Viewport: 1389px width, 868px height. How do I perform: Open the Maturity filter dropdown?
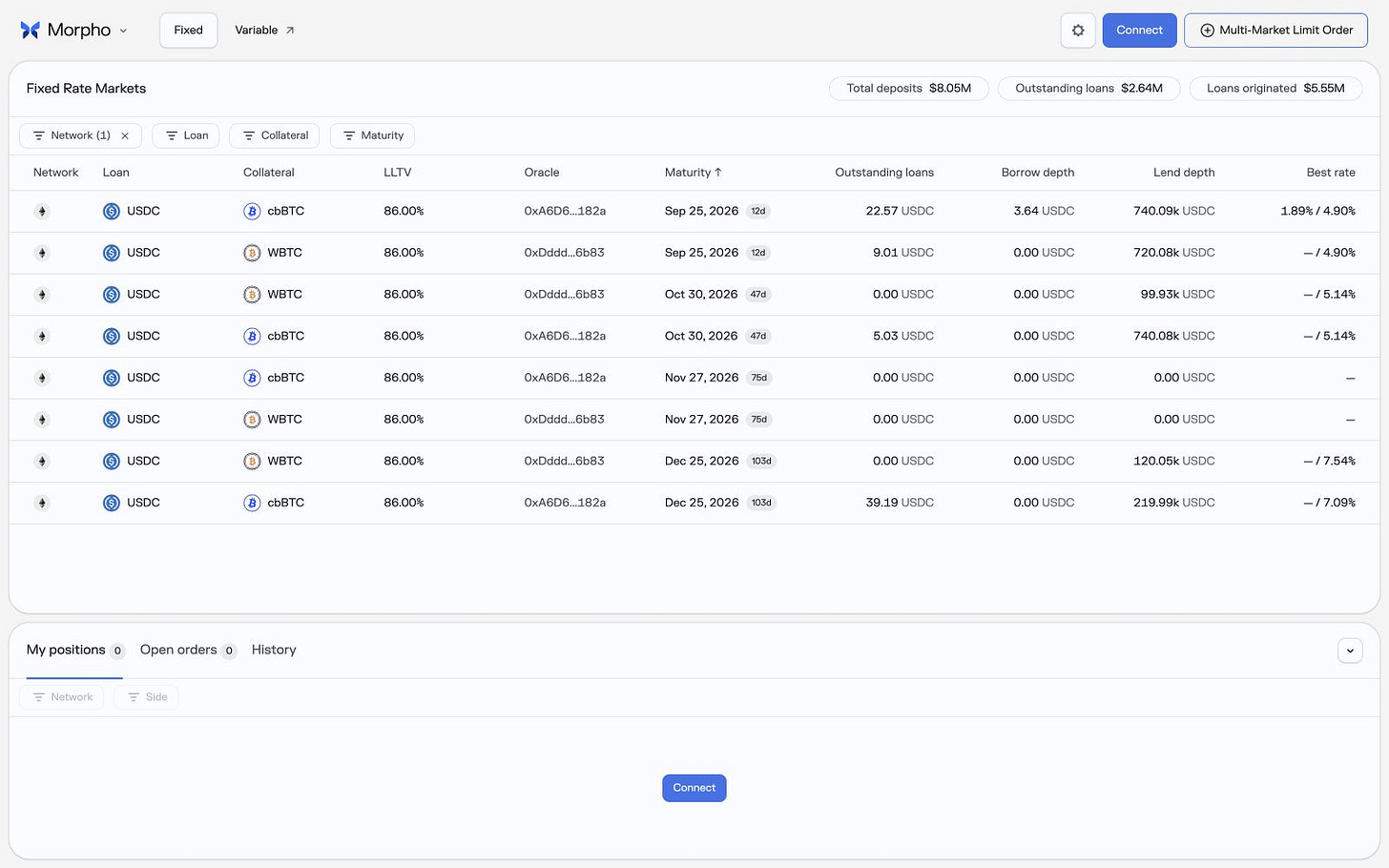pyautogui.click(x=372, y=135)
